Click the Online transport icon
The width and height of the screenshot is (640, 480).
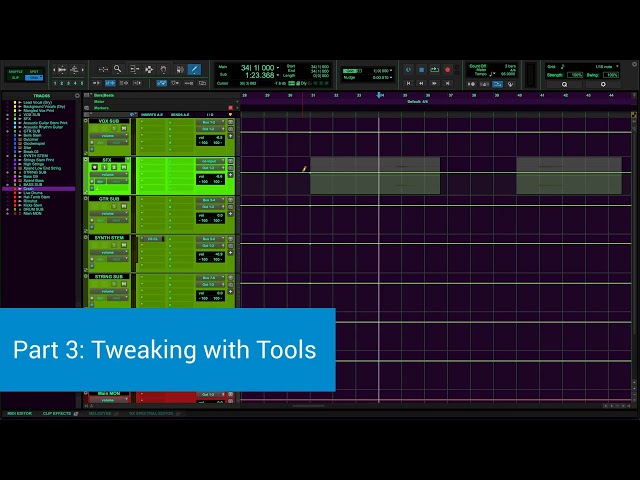408,70
